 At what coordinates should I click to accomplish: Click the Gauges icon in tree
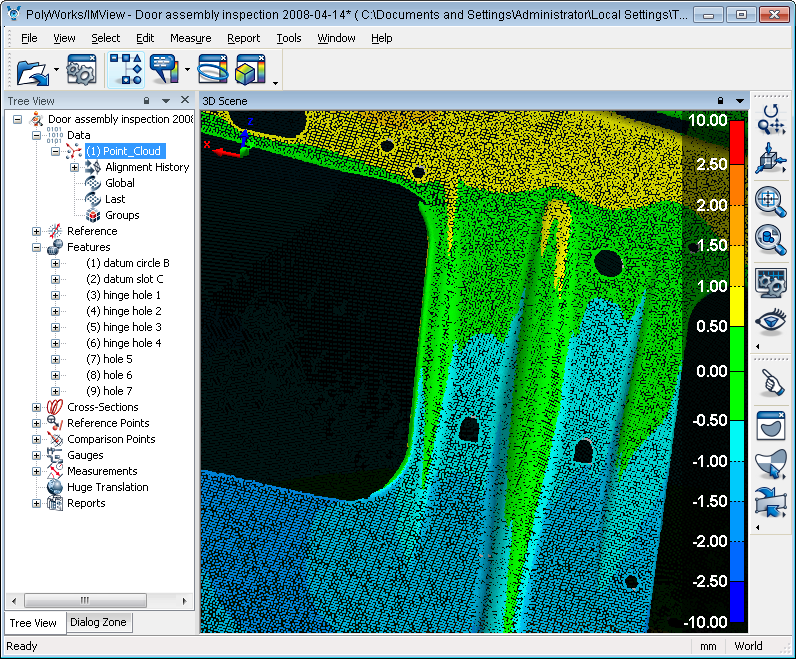(x=54, y=455)
